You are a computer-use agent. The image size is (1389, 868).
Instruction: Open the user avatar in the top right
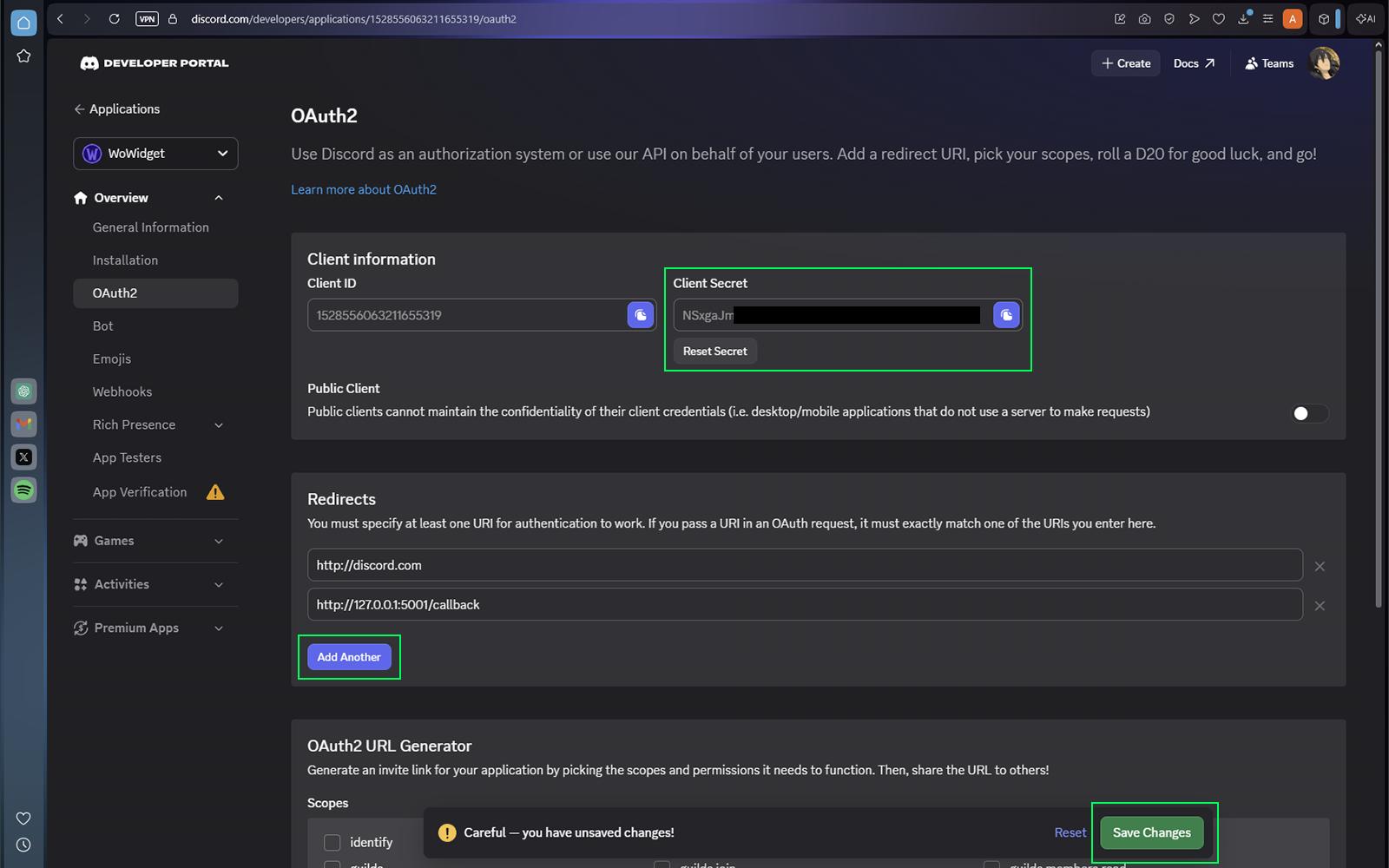pos(1324,63)
